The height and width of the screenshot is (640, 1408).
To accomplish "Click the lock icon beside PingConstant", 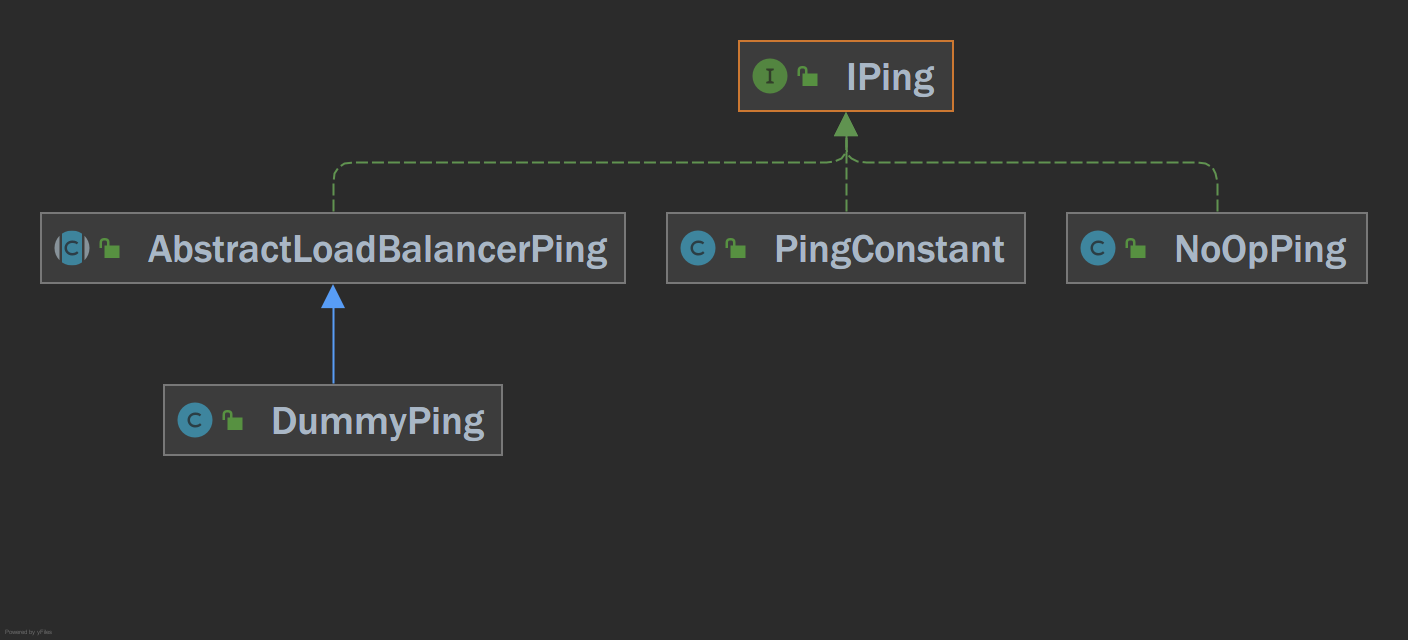I will (735, 248).
